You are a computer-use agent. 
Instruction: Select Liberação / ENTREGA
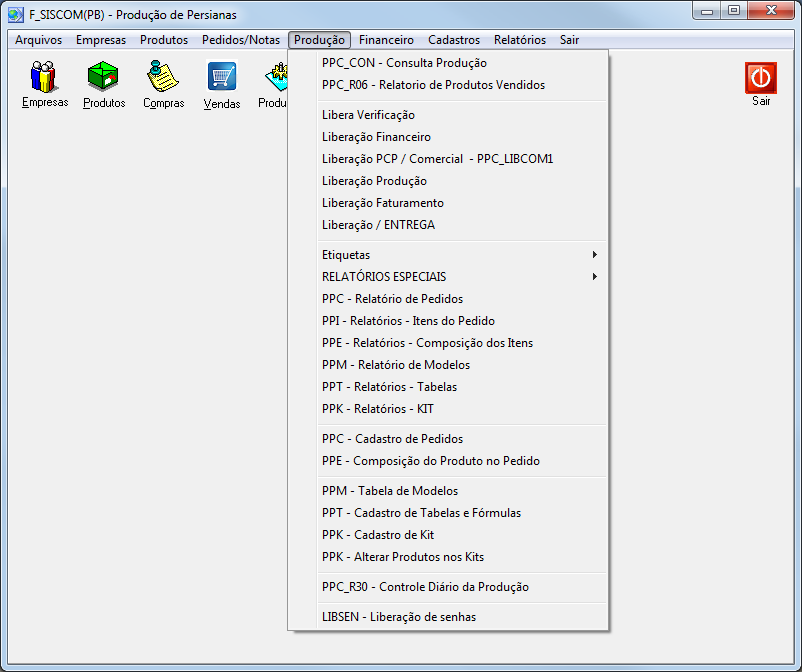[463, 225]
